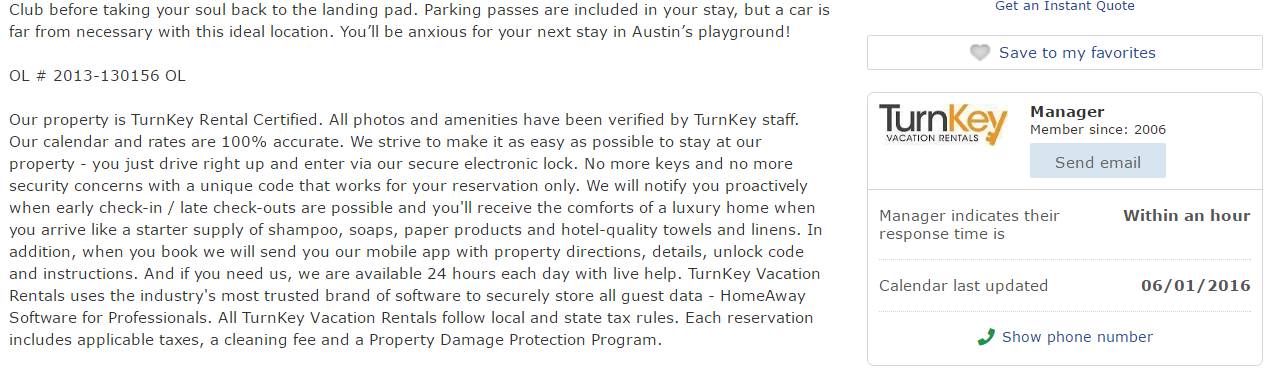The width and height of the screenshot is (1269, 373).
Task: Click the TurnKey Vacation Rentals logo
Action: pos(943,126)
